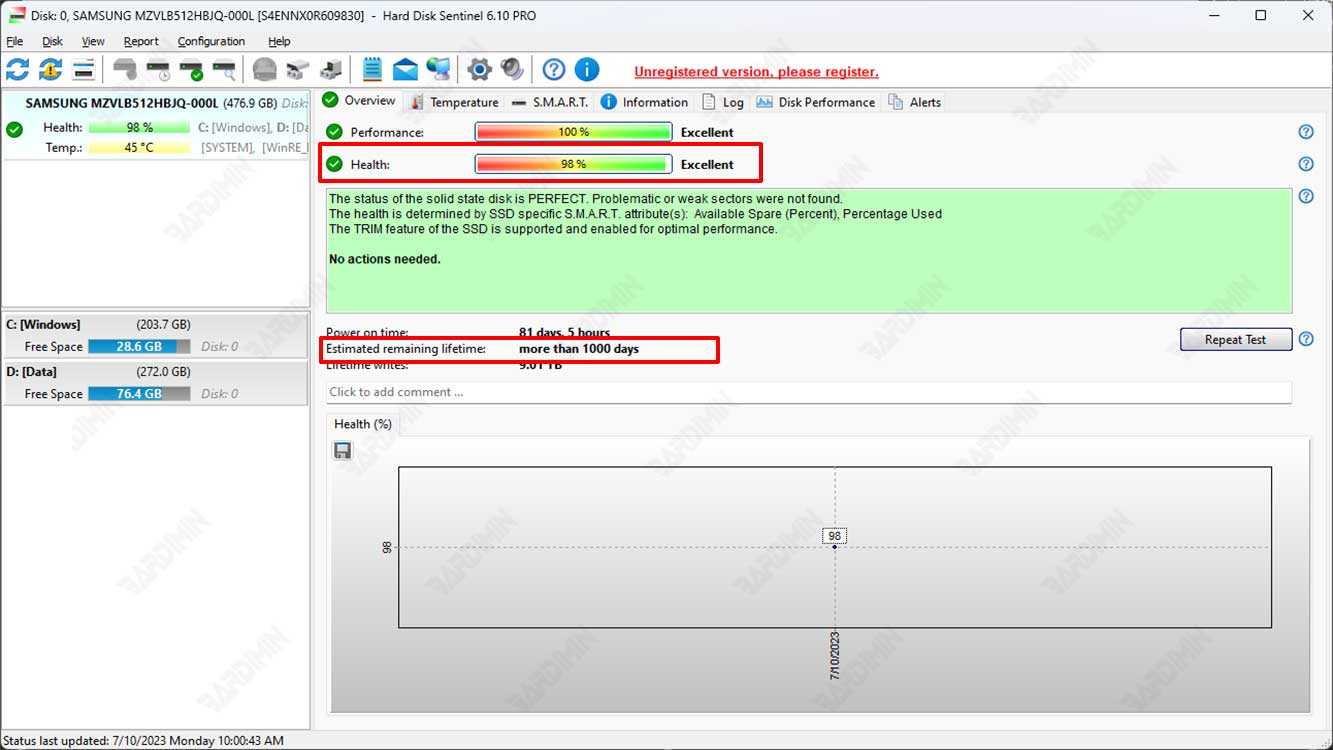The width and height of the screenshot is (1333, 750).
Task: Click the status last updated text
Action: pos(144,741)
